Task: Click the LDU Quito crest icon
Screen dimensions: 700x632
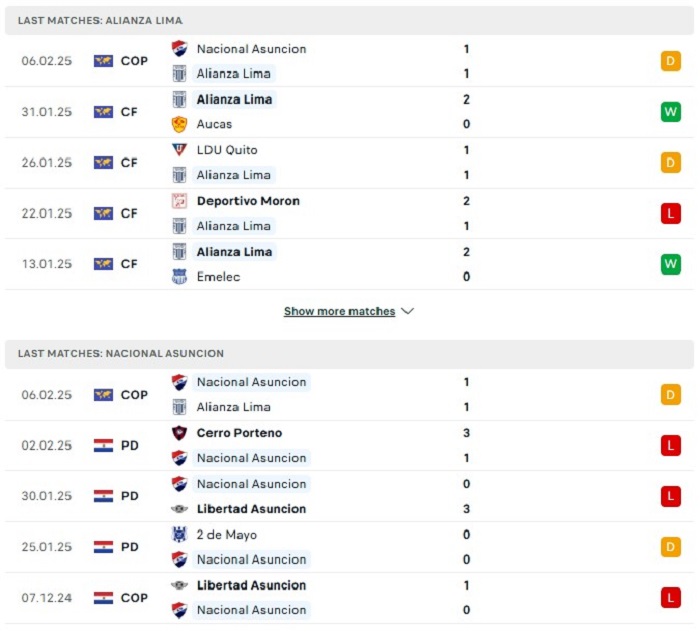Action: pos(179,150)
